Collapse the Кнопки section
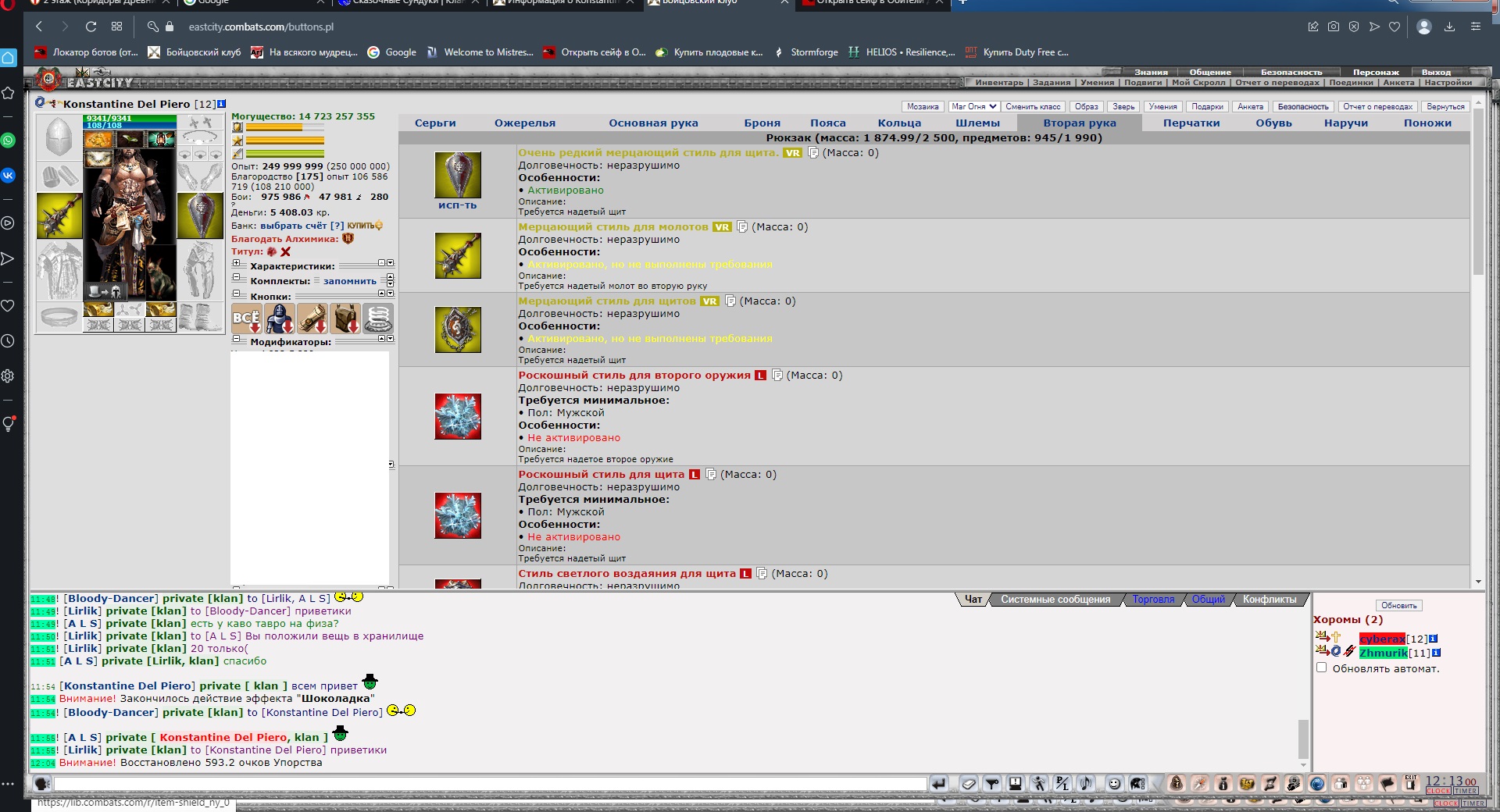 (x=236, y=294)
